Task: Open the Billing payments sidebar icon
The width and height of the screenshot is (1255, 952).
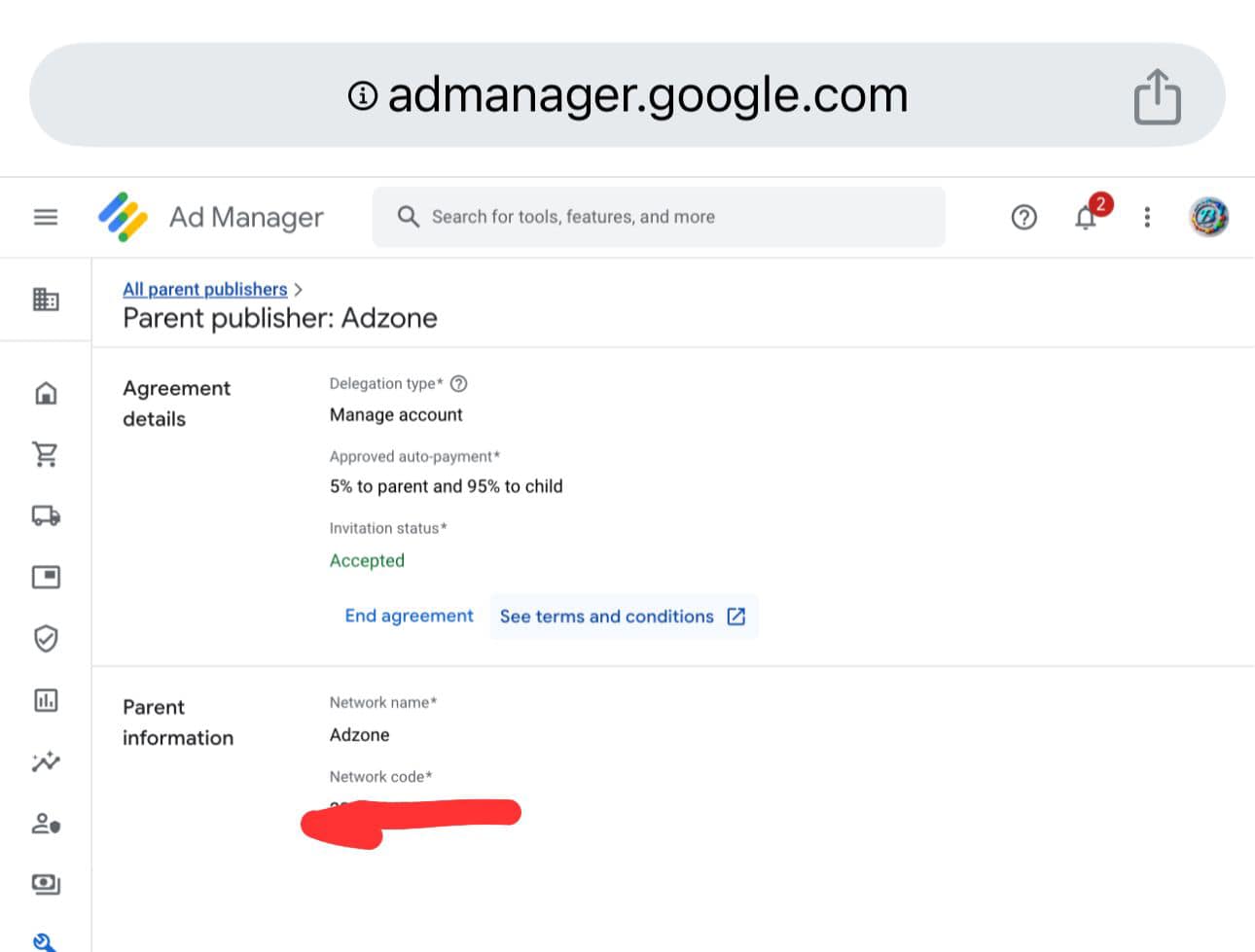Action: click(46, 884)
